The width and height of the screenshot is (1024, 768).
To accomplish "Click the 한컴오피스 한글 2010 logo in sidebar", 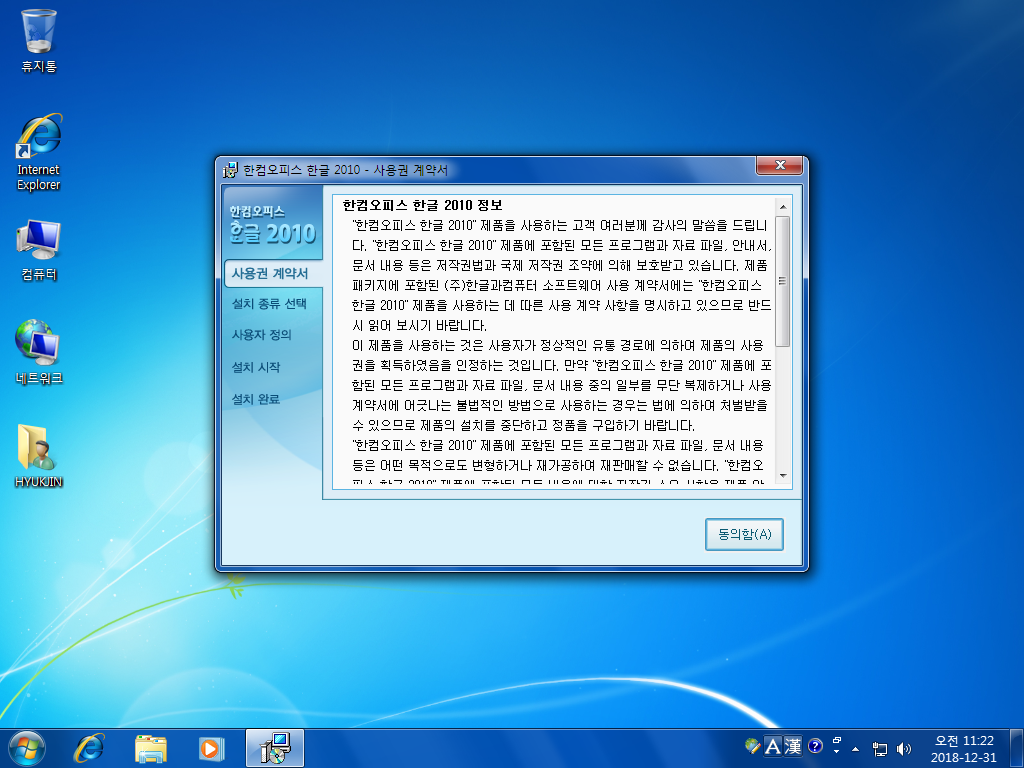I will (272, 225).
